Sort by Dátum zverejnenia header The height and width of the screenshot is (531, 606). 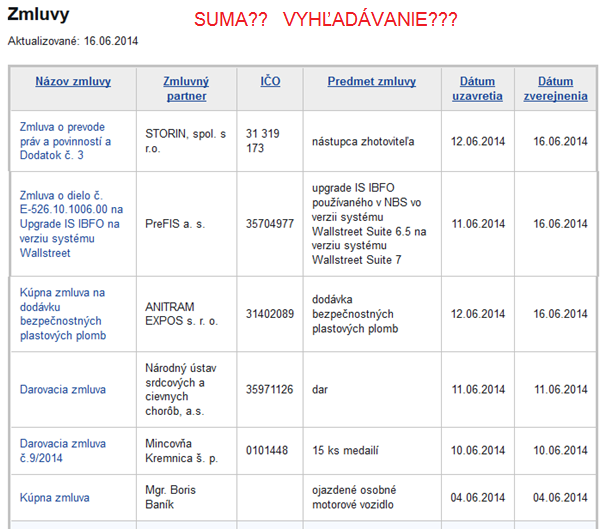tap(556, 88)
